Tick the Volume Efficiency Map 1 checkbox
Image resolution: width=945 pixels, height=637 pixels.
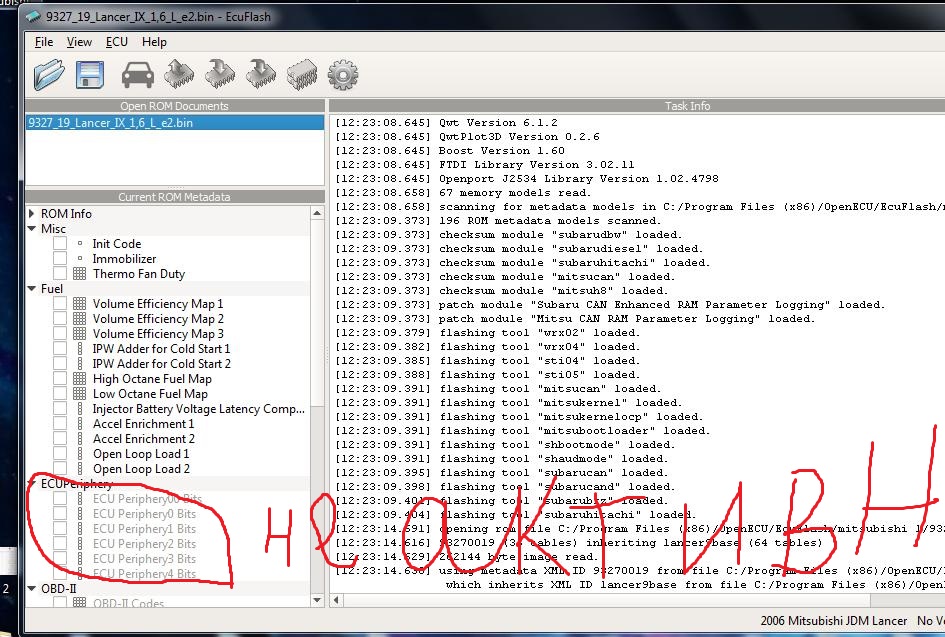point(60,304)
